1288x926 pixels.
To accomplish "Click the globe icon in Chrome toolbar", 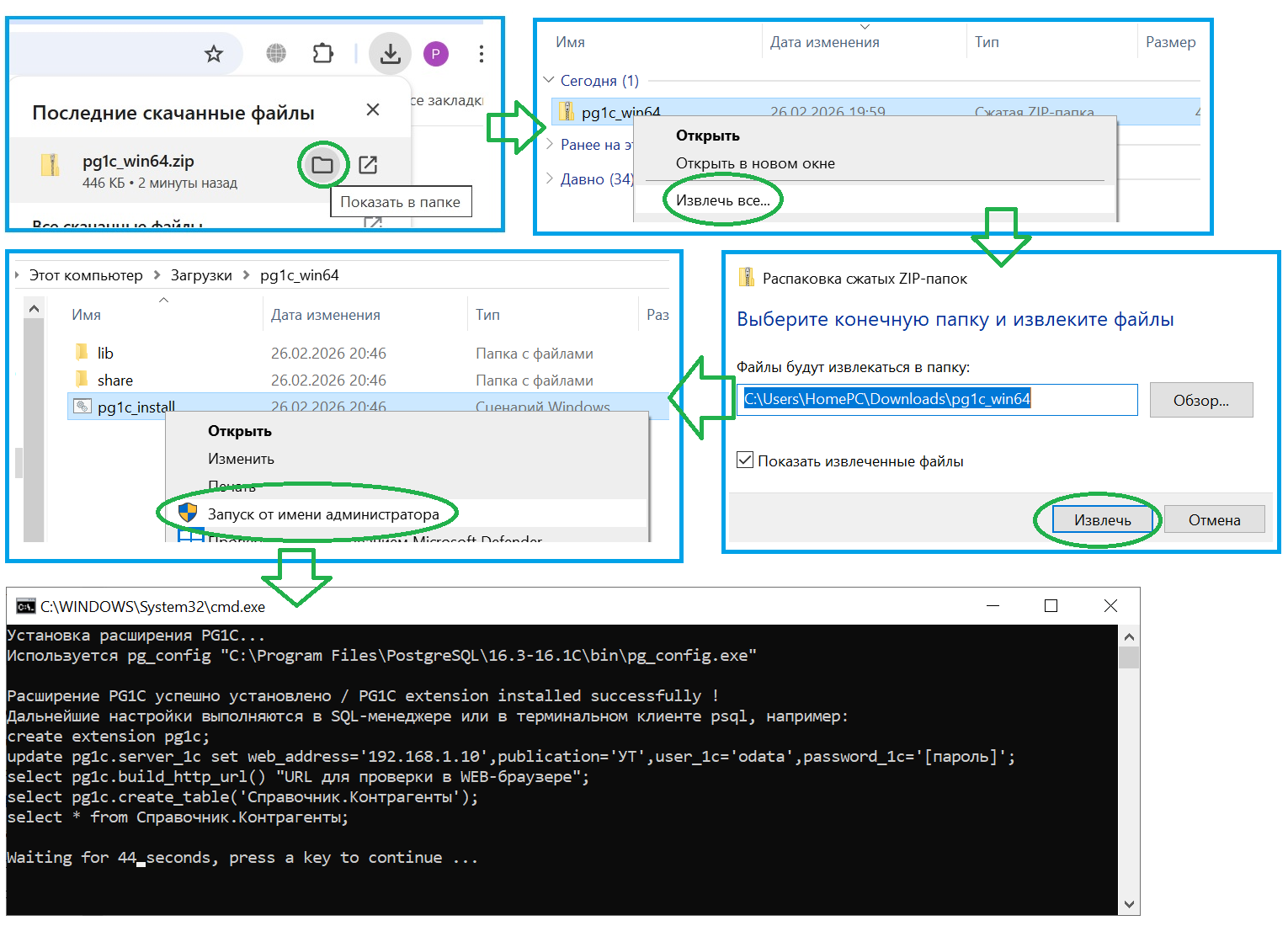I will click(x=275, y=53).
